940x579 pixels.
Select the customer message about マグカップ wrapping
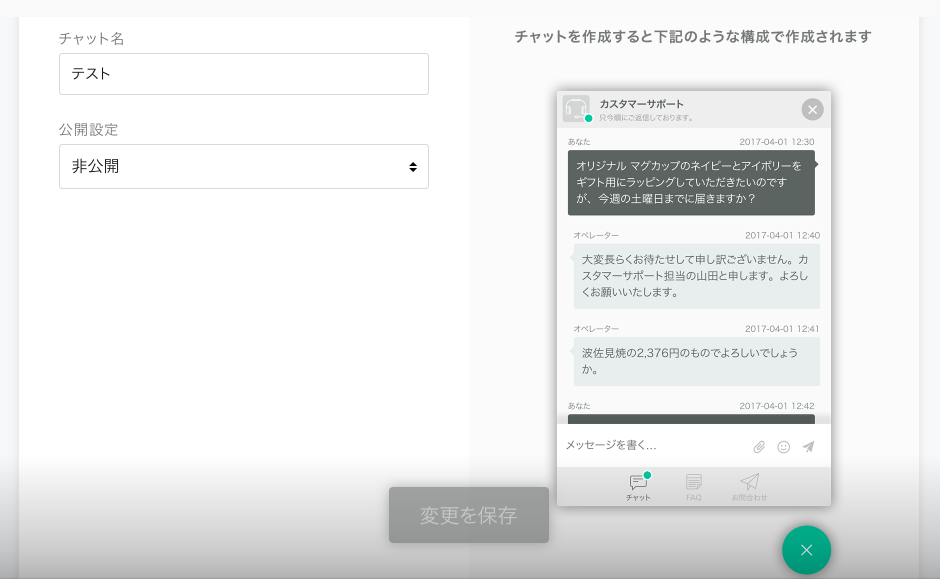(x=690, y=182)
